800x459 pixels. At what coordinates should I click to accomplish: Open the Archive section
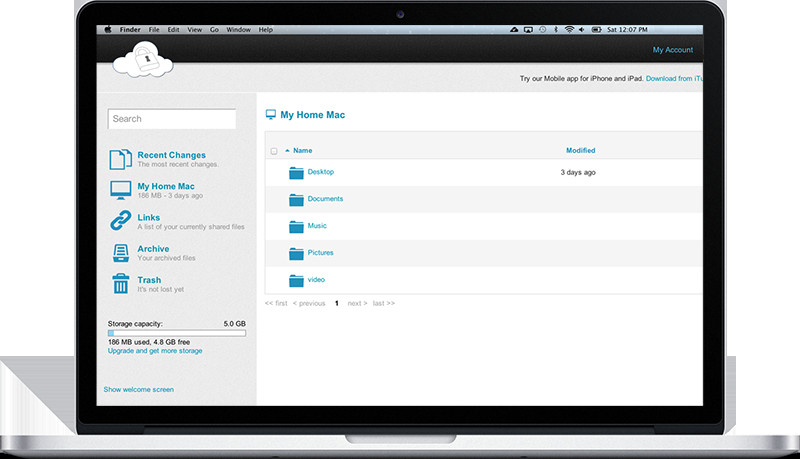(153, 249)
